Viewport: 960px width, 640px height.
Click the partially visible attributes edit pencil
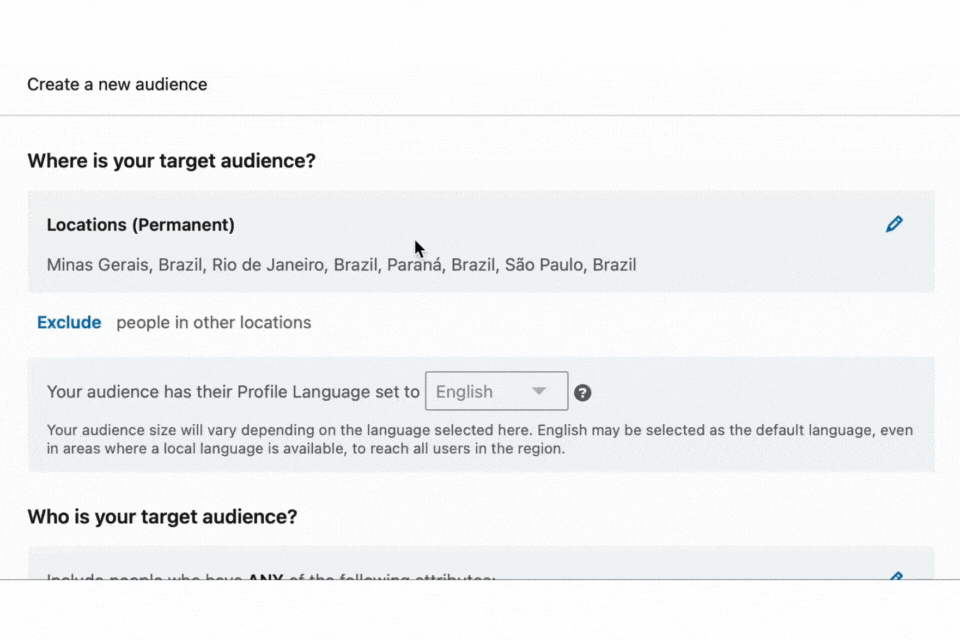pos(895,576)
